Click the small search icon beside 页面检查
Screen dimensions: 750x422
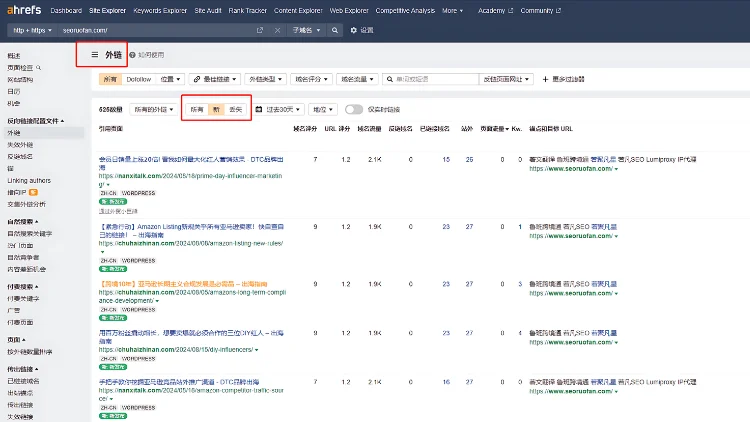39,68
